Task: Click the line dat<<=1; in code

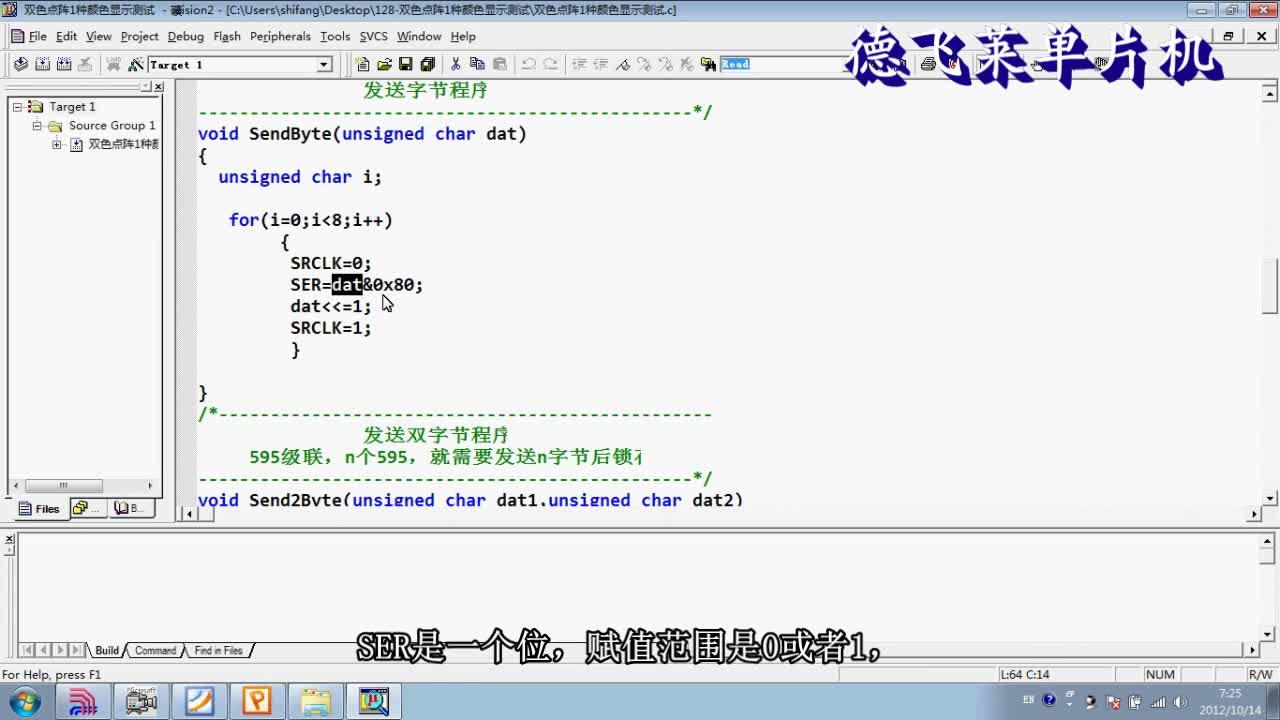Action: coord(331,306)
